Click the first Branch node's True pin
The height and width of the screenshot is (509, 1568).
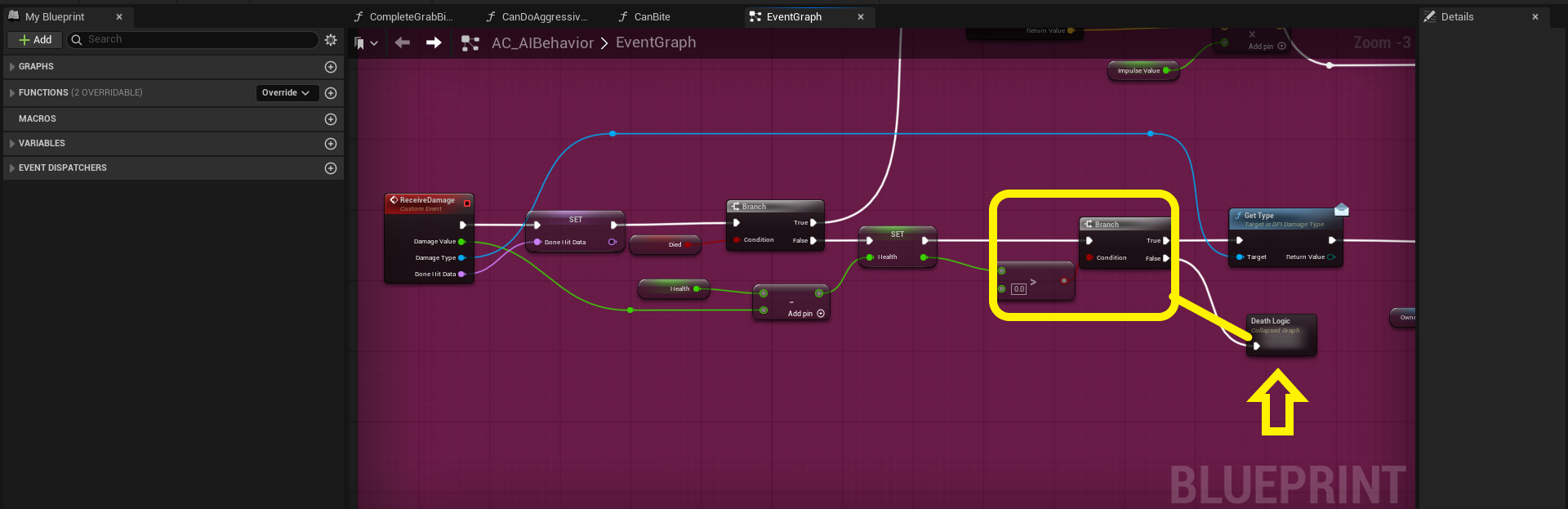(x=813, y=222)
